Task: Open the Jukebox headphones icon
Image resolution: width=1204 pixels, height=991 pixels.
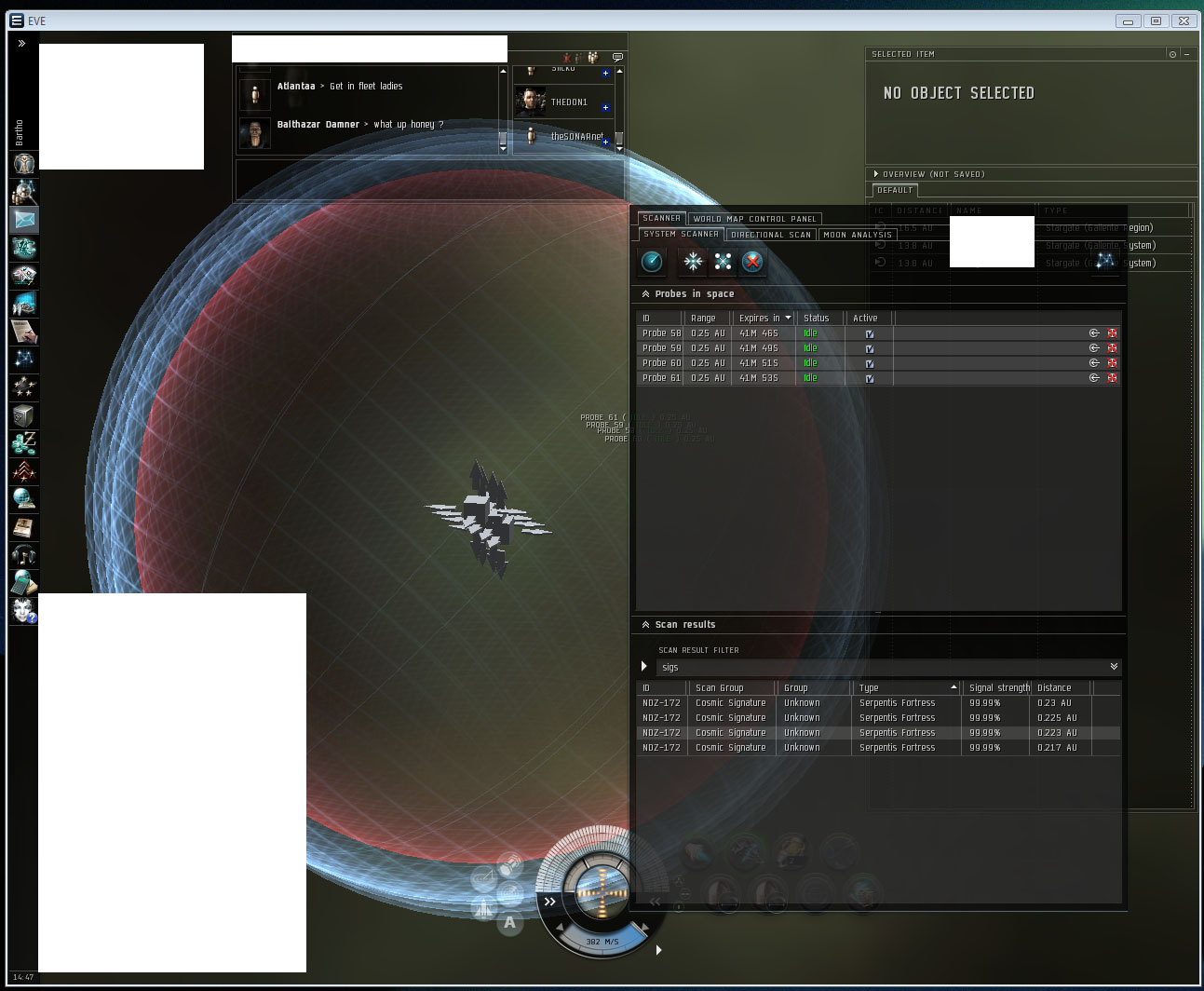Action: 24,555
